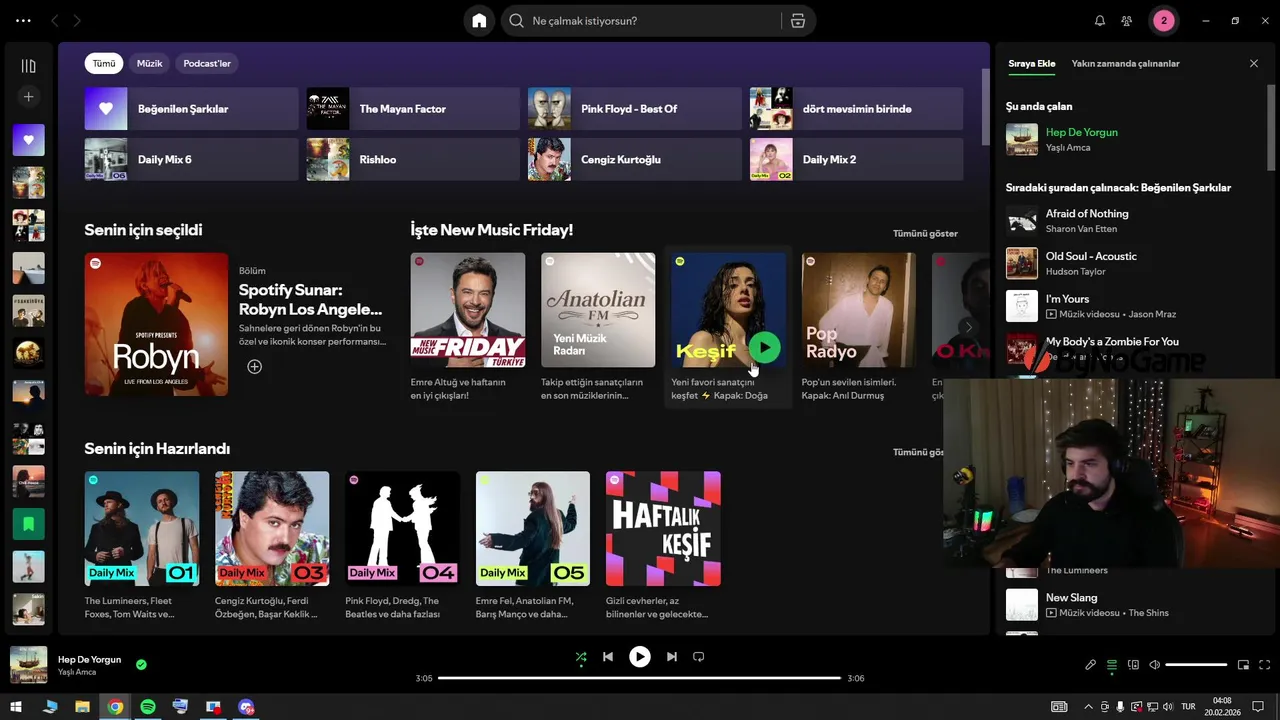Open the notifications bell
Image resolution: width=1280 pixels, height=720 pixels.
[x=1100, y=21]
